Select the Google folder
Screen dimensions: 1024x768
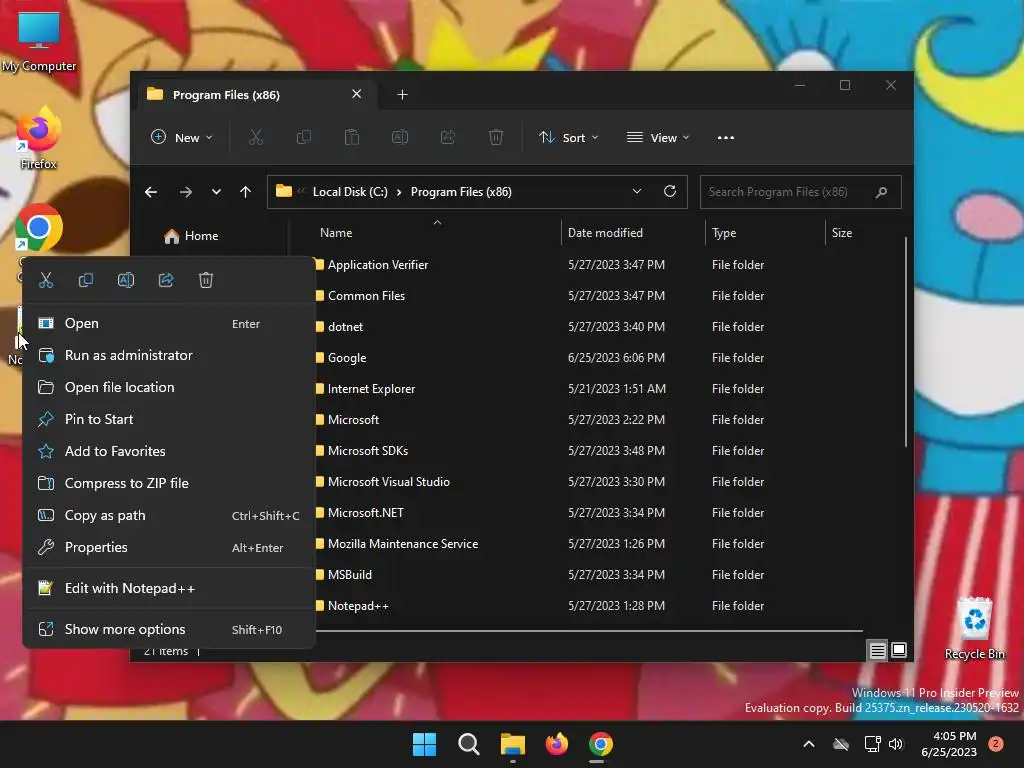pos(347,358)
